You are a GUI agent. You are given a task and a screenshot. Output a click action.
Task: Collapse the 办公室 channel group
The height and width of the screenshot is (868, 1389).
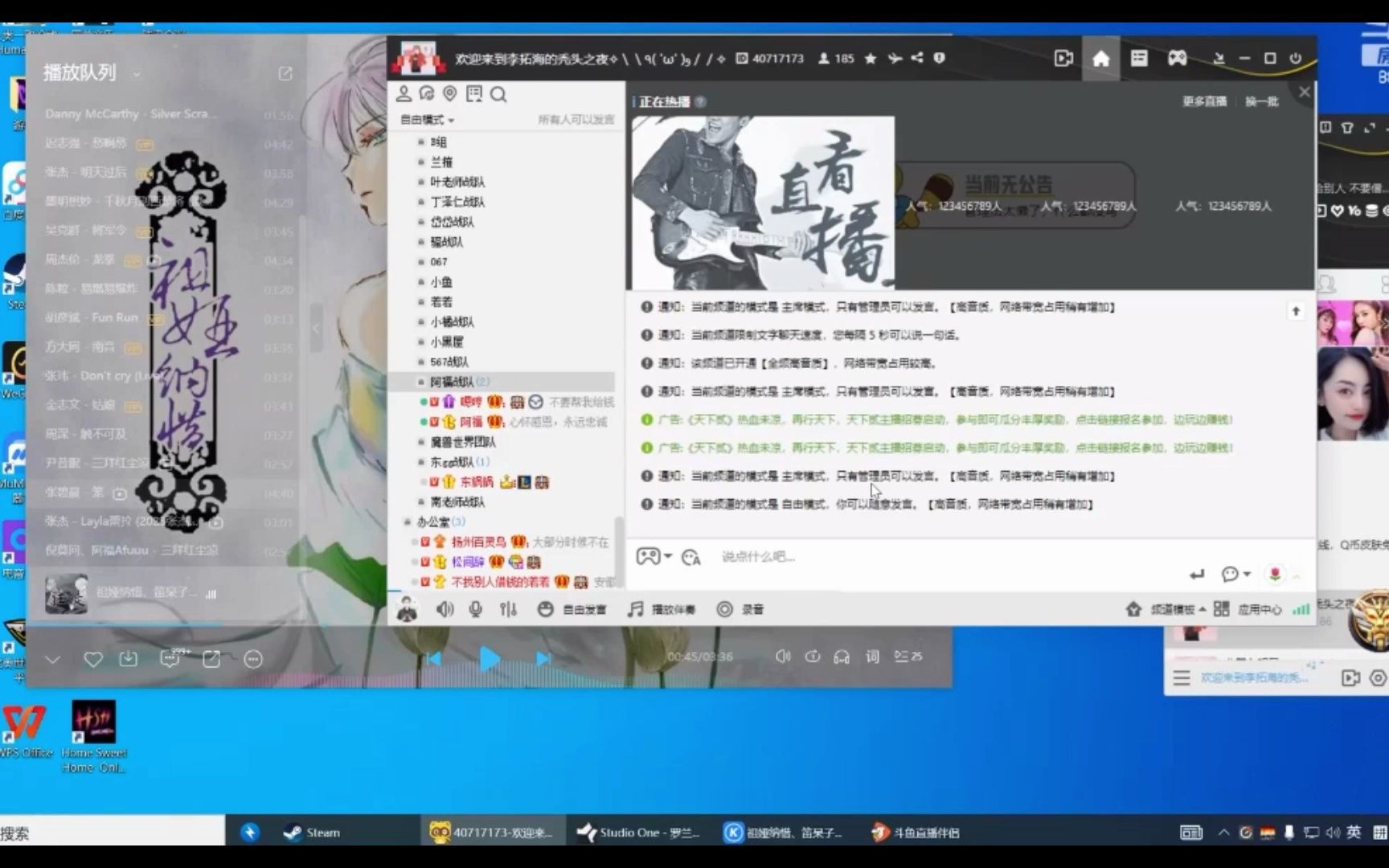point(408,522)
